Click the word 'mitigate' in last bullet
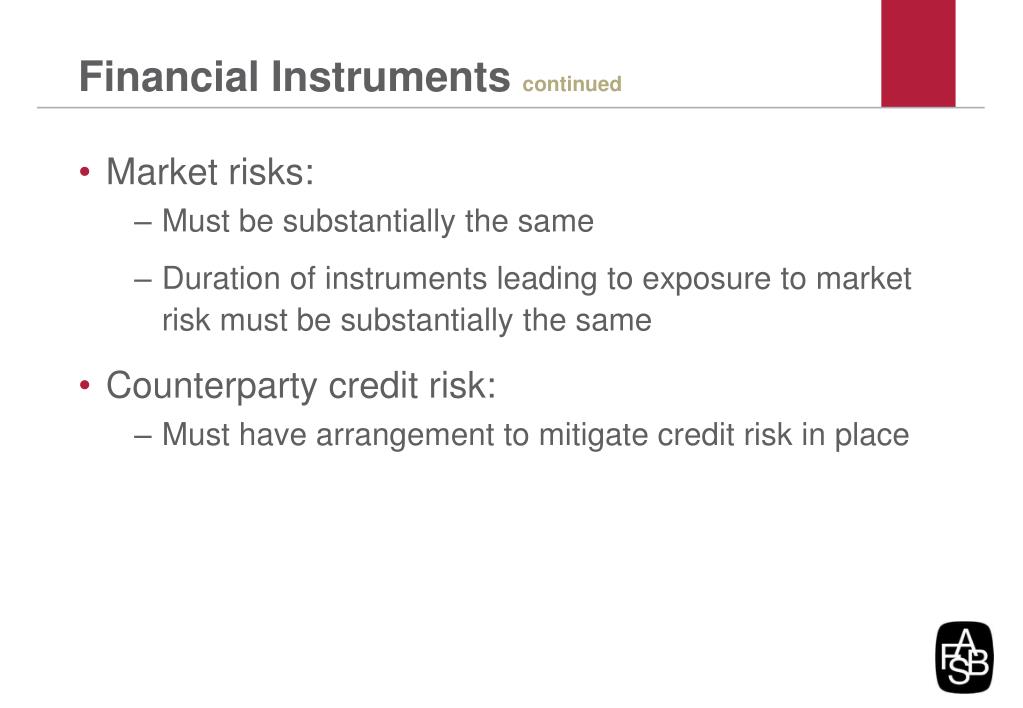The height and width of the screenshot is (708, 1023). (x=594, y=436)
